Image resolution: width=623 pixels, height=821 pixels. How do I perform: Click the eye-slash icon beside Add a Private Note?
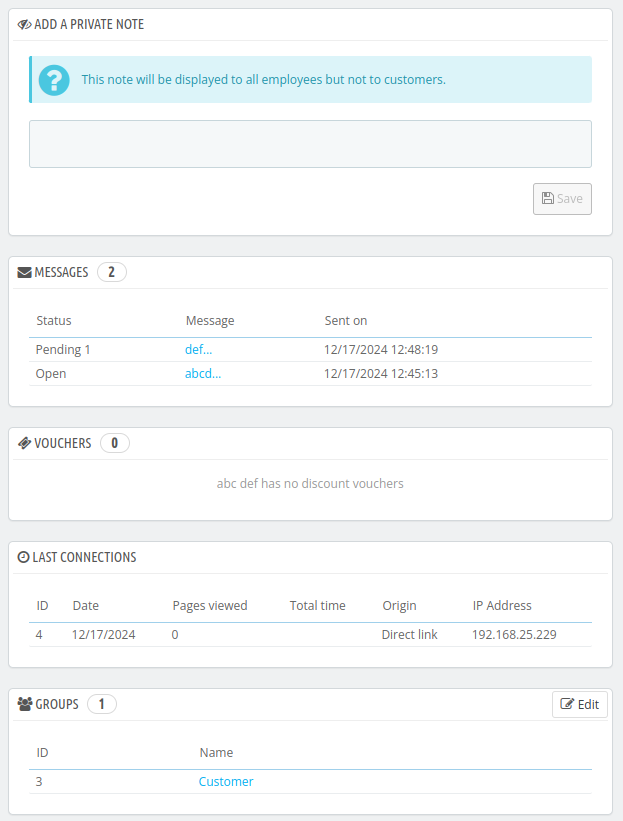[25, 24]
